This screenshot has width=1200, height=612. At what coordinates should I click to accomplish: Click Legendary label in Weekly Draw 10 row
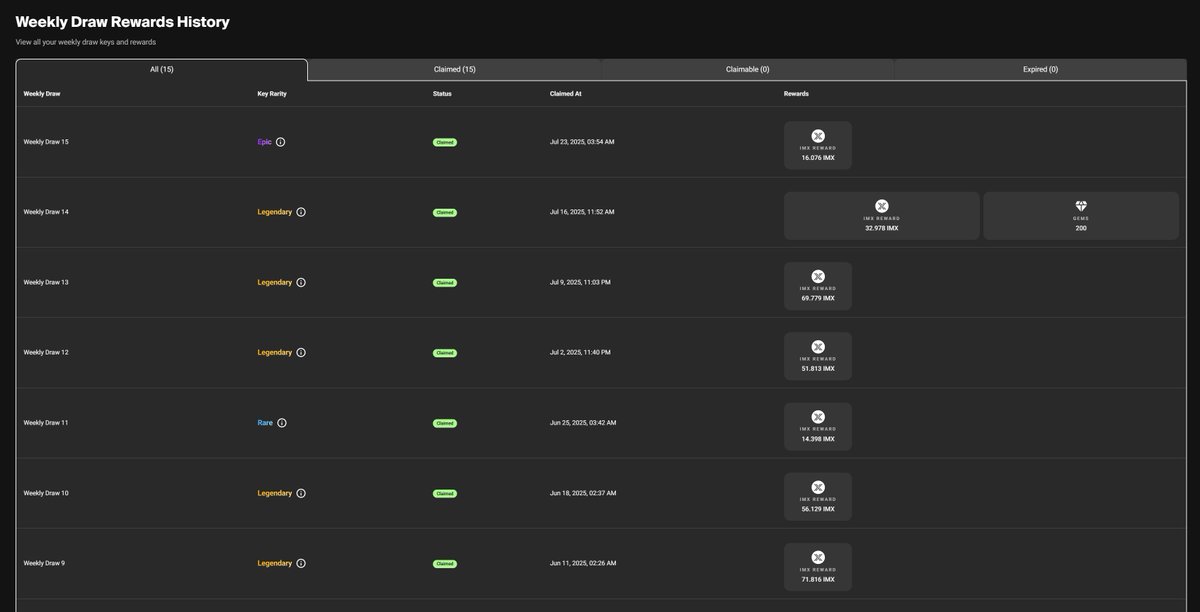(x=275, y=493)
